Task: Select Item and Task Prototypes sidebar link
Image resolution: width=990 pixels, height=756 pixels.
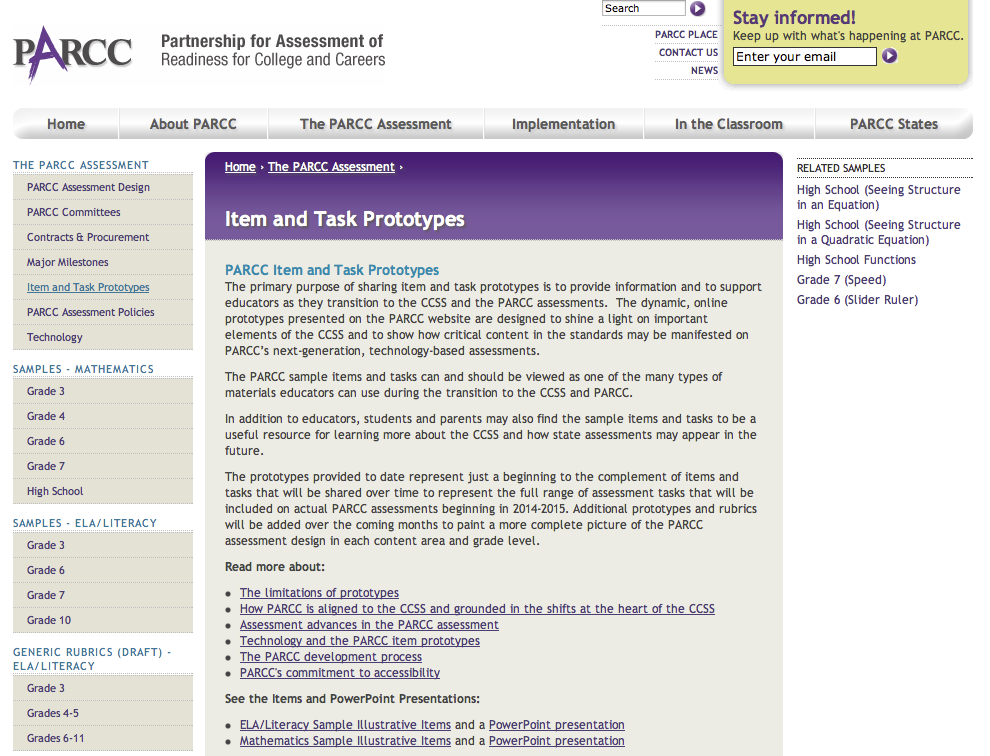Action: click(103, 287)
